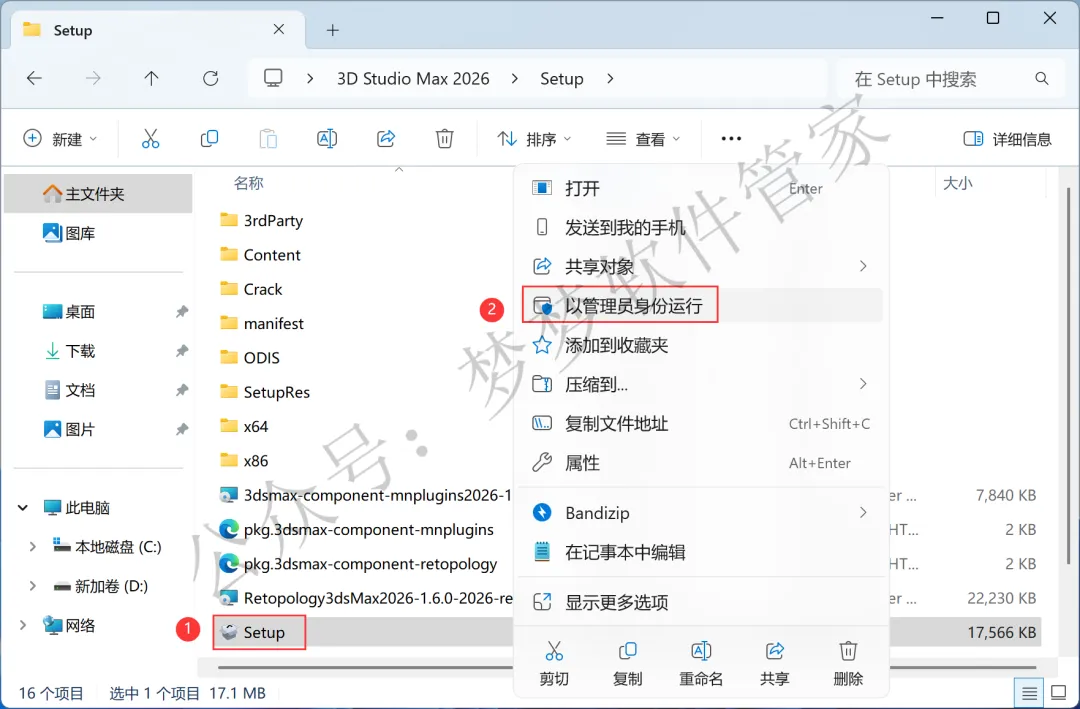Click the Paste clipboard icon in toolbar
The height and width of the screenshot is (709, 1080).
[x=268, y=138]
